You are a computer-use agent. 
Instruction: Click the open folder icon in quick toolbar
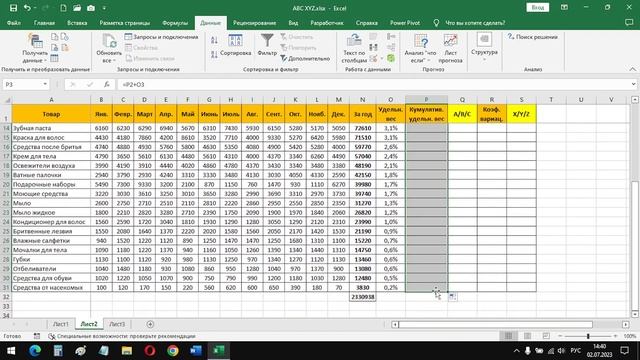coord(77,8)
